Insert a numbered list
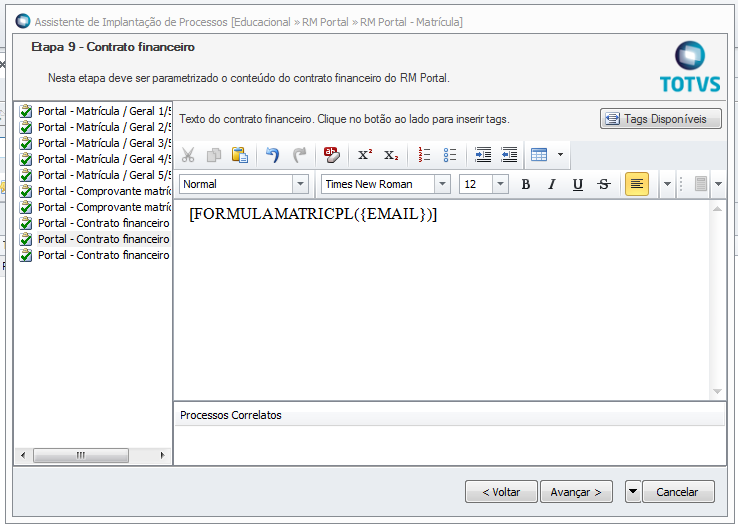 (424, 155)
